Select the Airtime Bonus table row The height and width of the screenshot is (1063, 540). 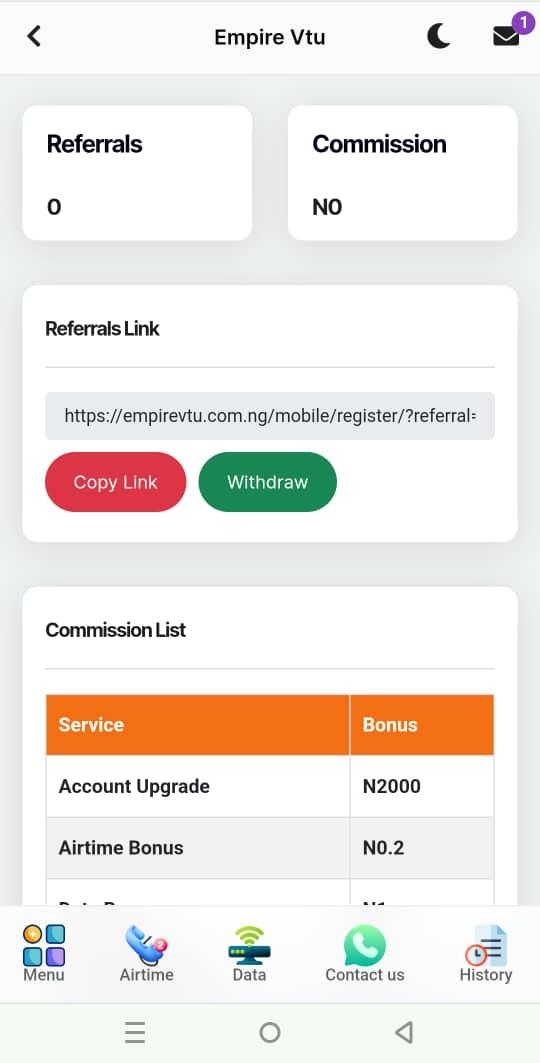pyautogui.click(x=270, y=847)
